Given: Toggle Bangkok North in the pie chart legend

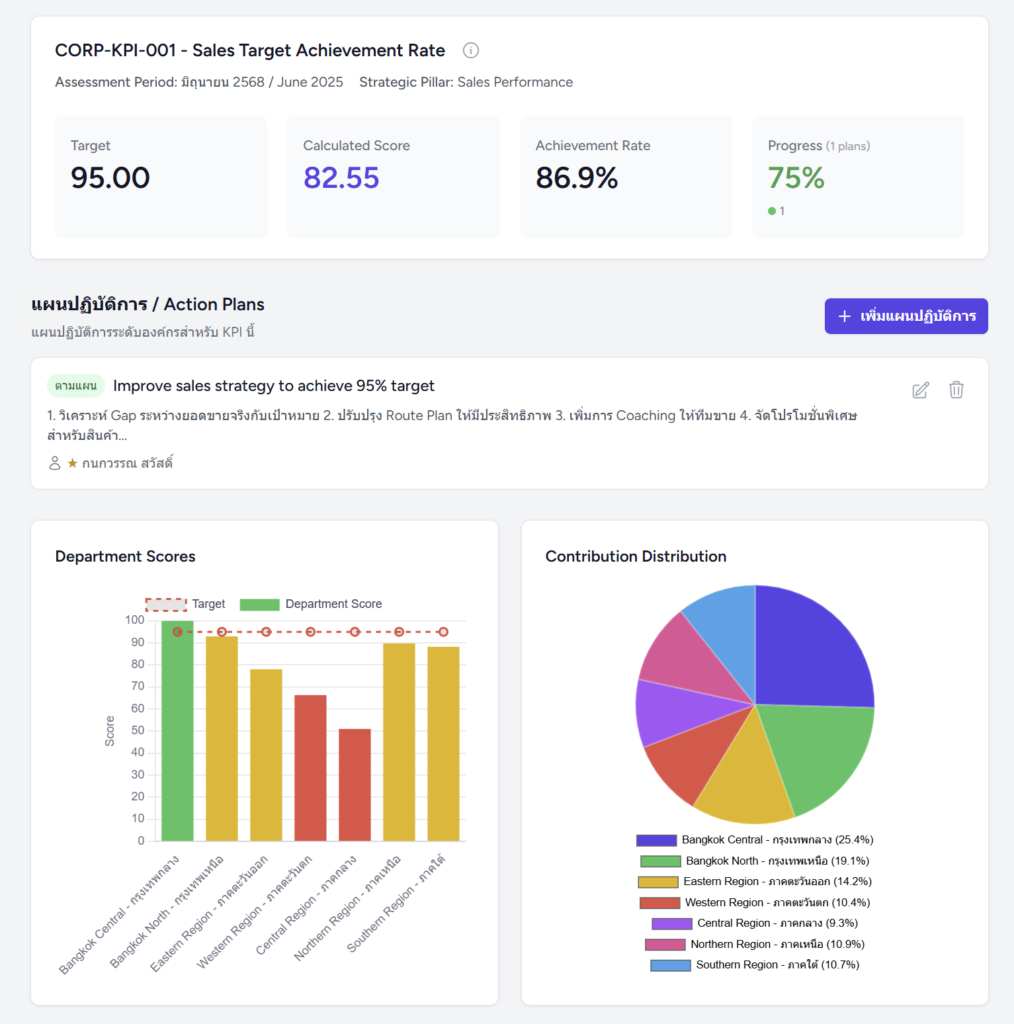Looking at the screenshot, I should click(754, 860).
